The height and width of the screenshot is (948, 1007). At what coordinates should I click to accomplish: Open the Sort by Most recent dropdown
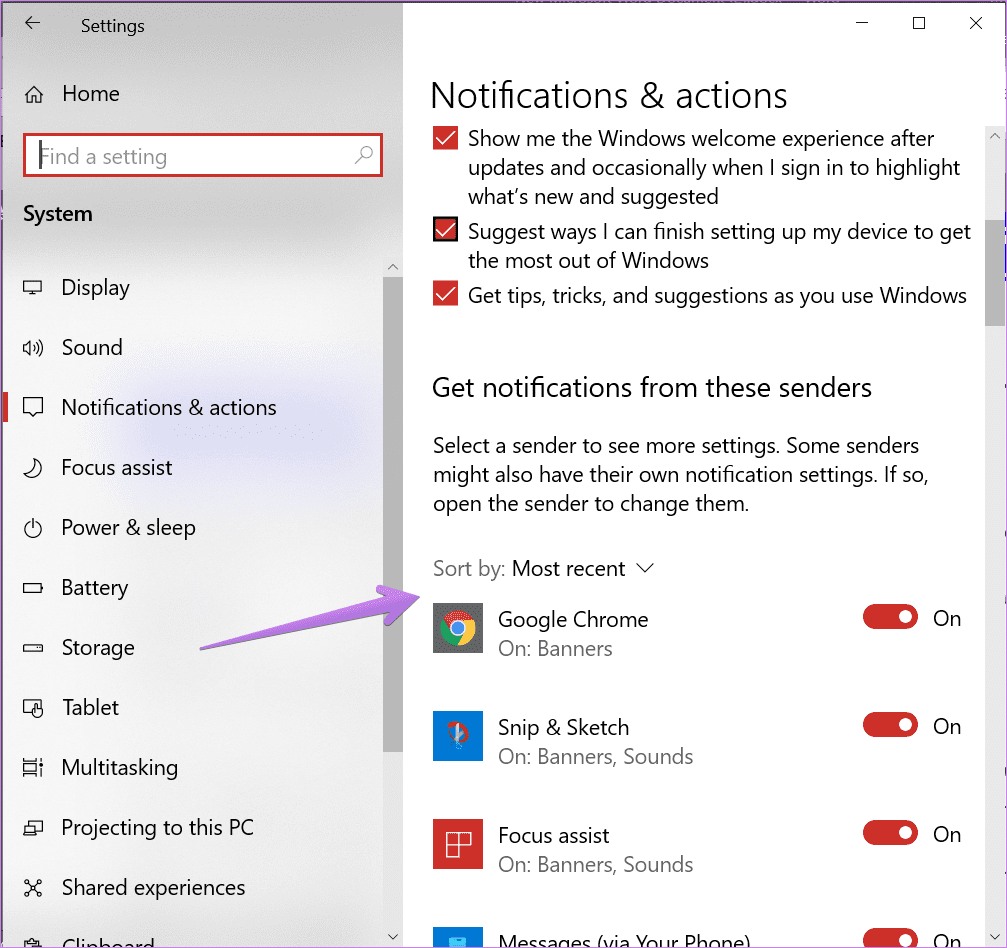coord(543,568)
